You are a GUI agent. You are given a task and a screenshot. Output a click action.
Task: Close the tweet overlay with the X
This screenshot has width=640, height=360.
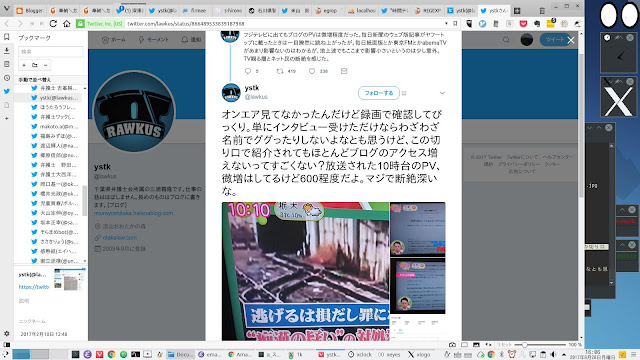pyautogui.click(x=571, y=40)
